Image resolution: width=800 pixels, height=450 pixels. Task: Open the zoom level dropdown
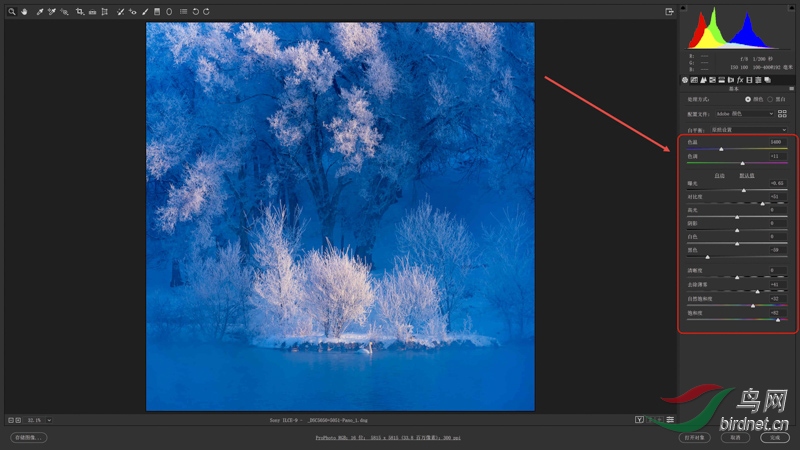(49, 420)
